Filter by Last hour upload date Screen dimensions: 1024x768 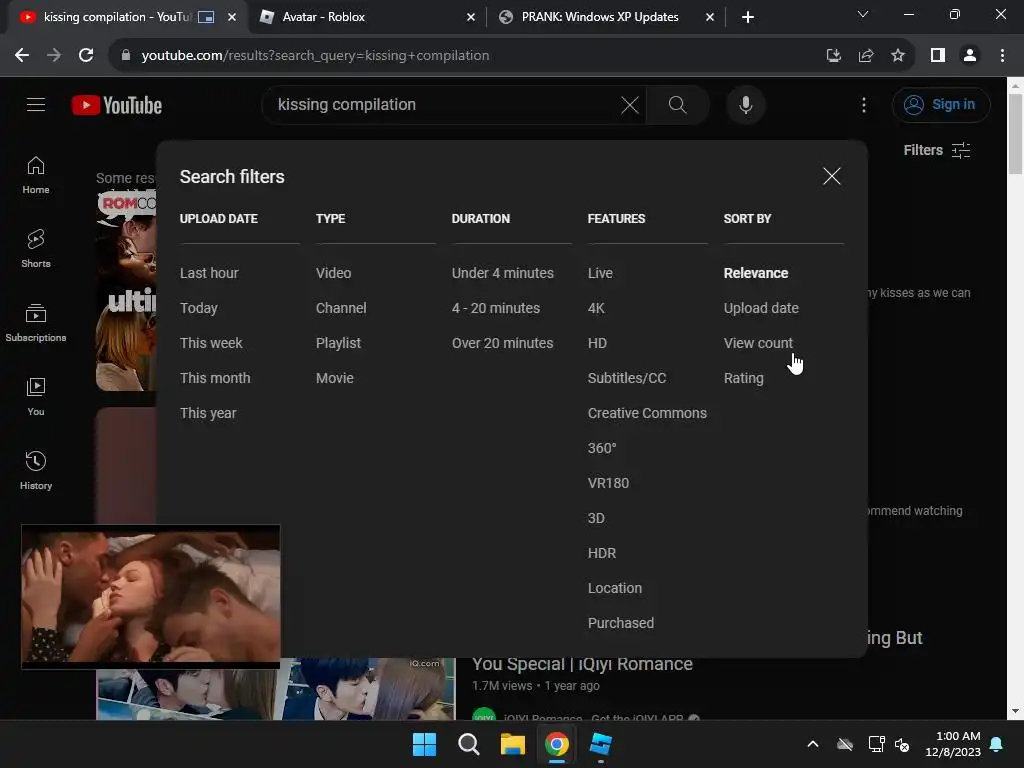point(209,273)
